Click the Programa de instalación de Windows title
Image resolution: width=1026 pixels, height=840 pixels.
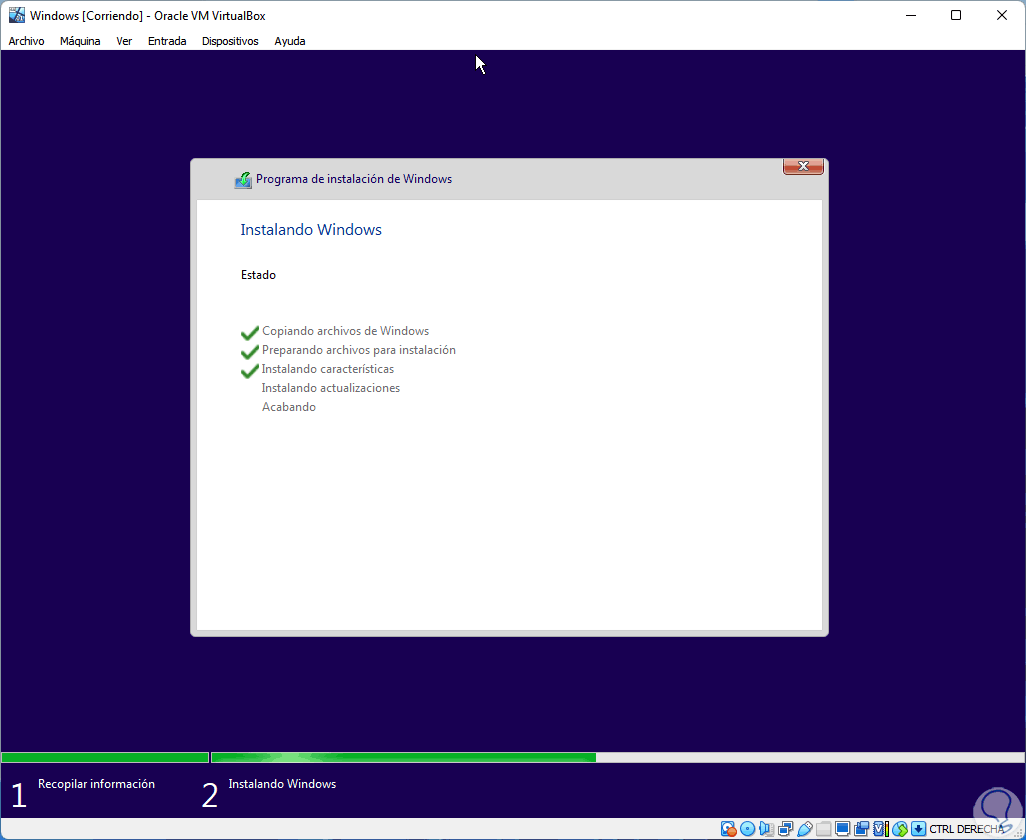[353, 179]
